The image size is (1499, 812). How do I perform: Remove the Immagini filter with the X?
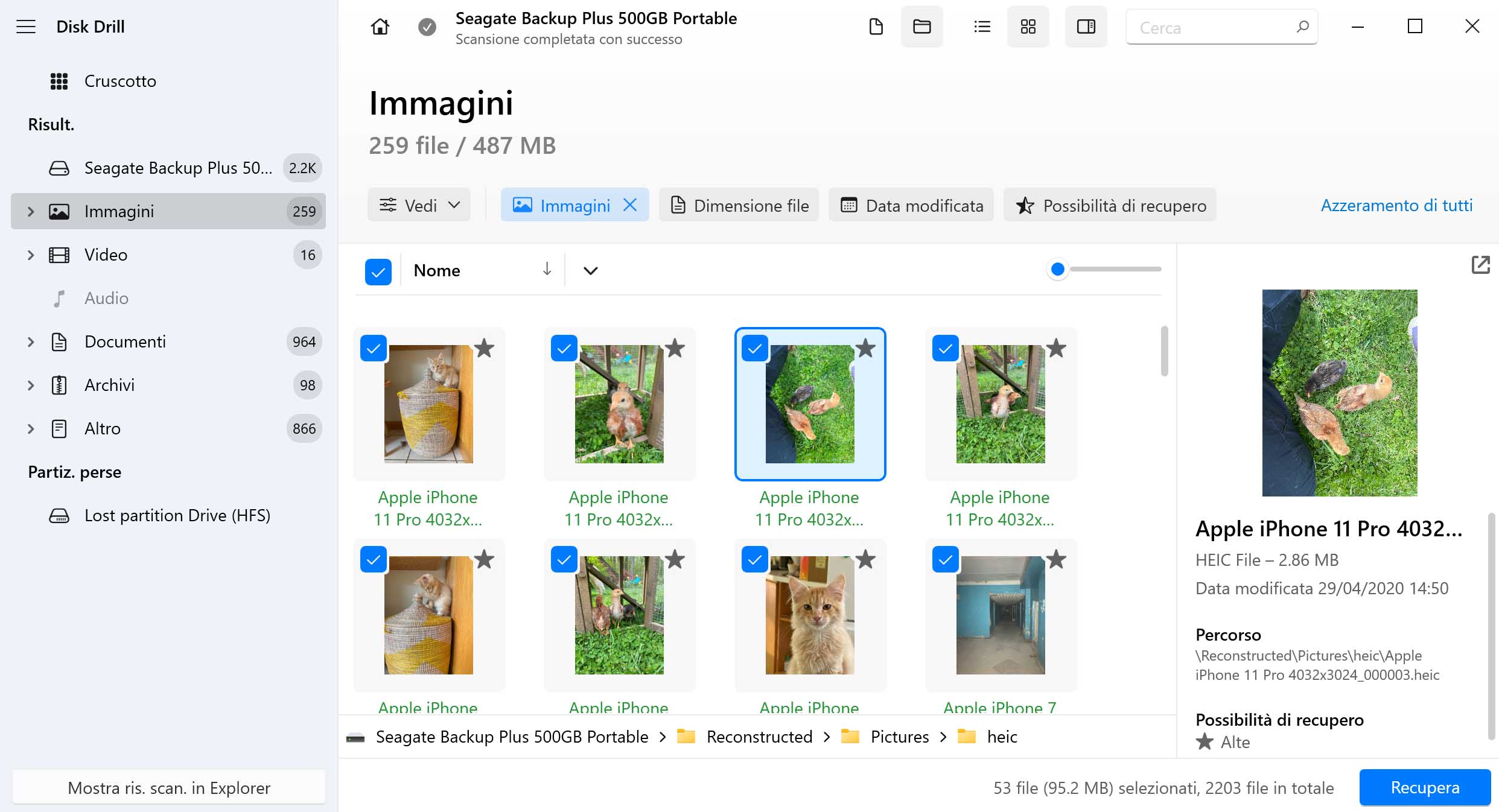[630, 205]
